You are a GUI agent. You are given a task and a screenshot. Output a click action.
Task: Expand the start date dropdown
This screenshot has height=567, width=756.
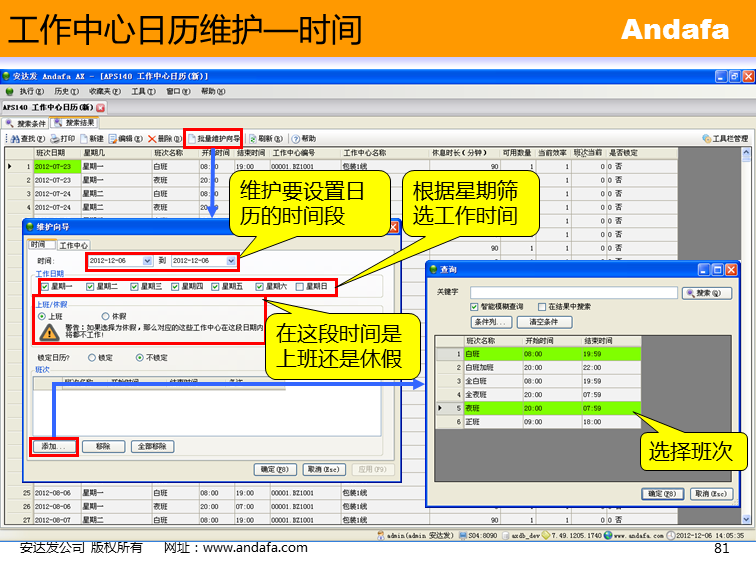[x=147, y=261]
